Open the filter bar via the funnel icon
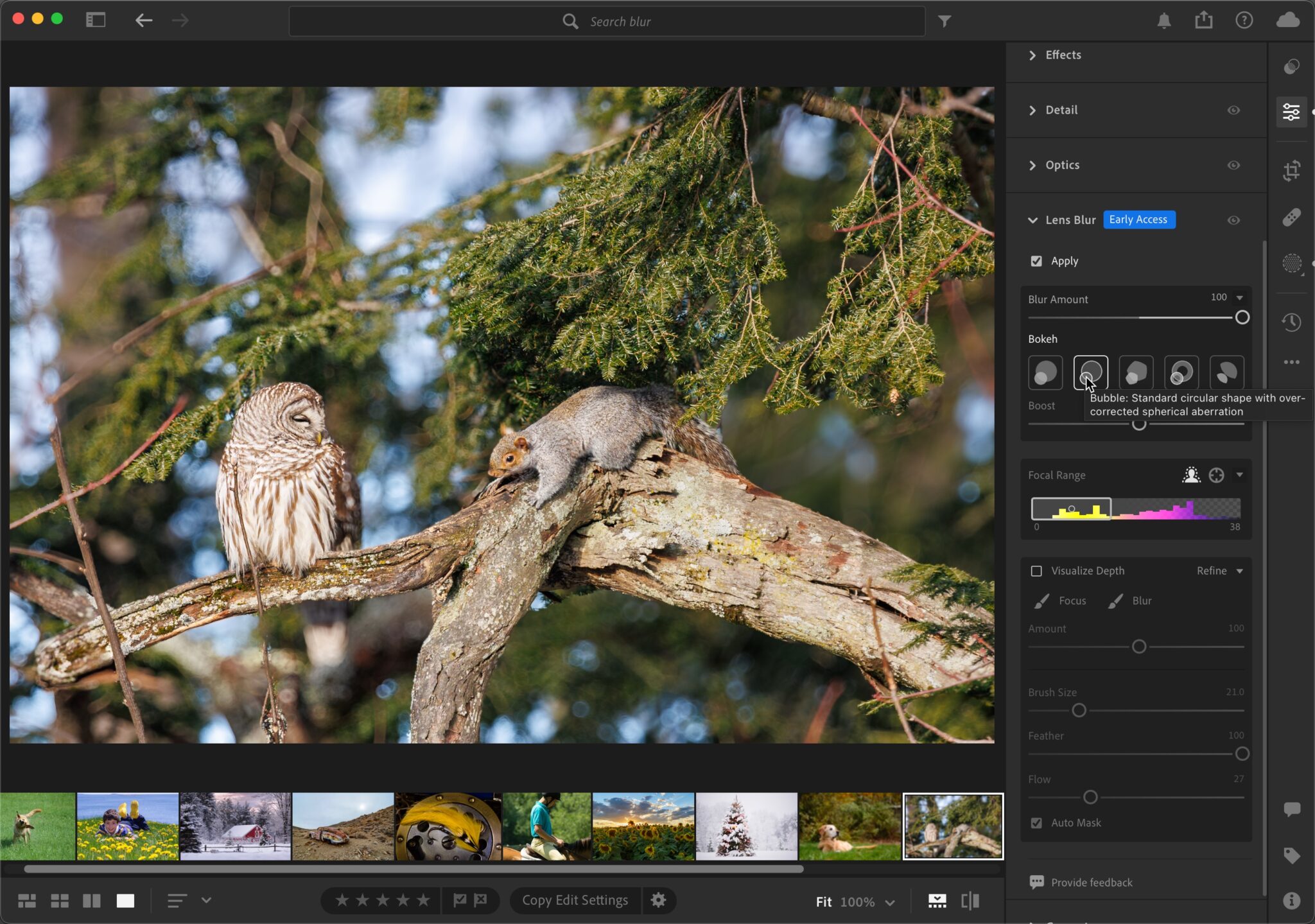The width and height of the screenshot is (1315, 924). (945, 21)
